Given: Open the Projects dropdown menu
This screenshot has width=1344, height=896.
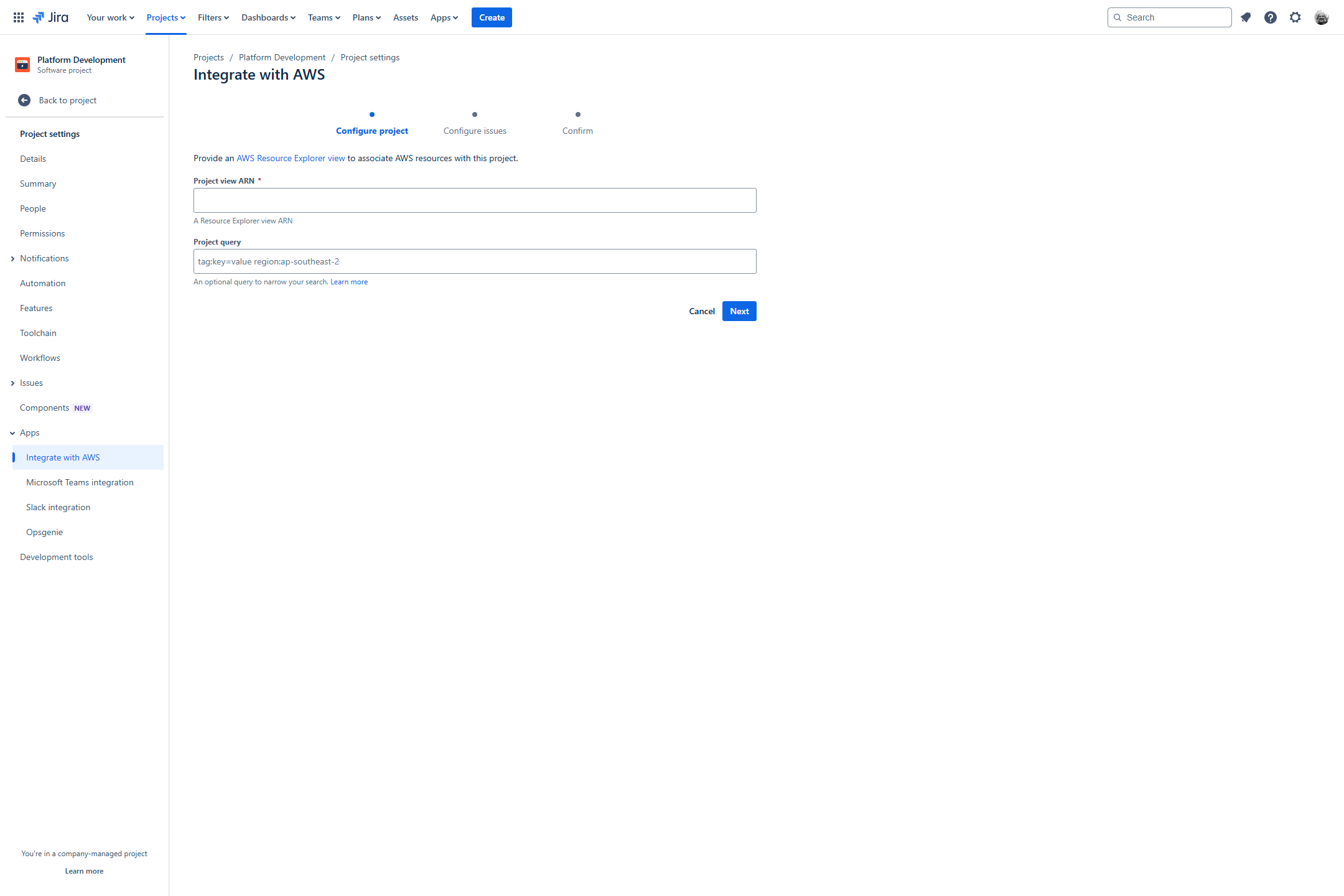Looking at the screenshot, I should tap(166, 17).
